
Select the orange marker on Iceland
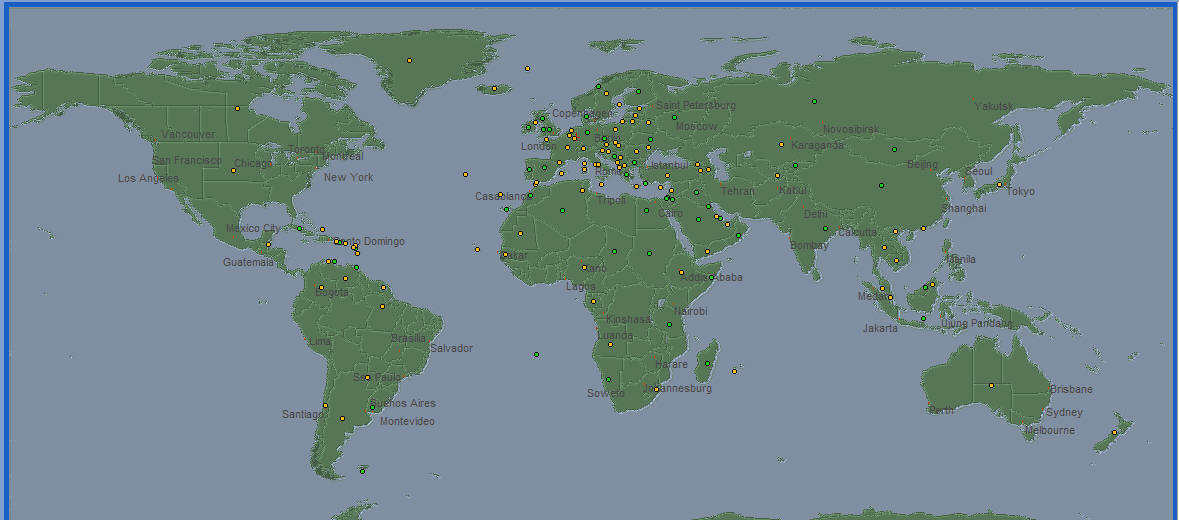click(x=494, y=88)
